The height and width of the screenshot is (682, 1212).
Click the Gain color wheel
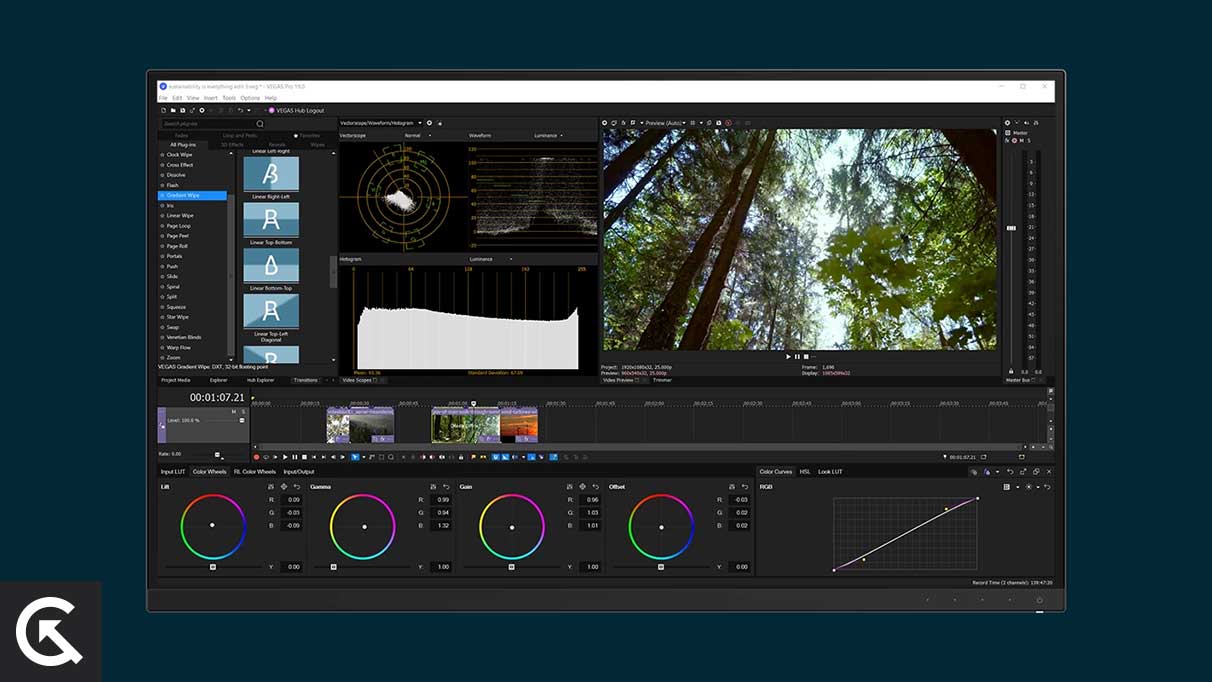click(x=512, y=526)
